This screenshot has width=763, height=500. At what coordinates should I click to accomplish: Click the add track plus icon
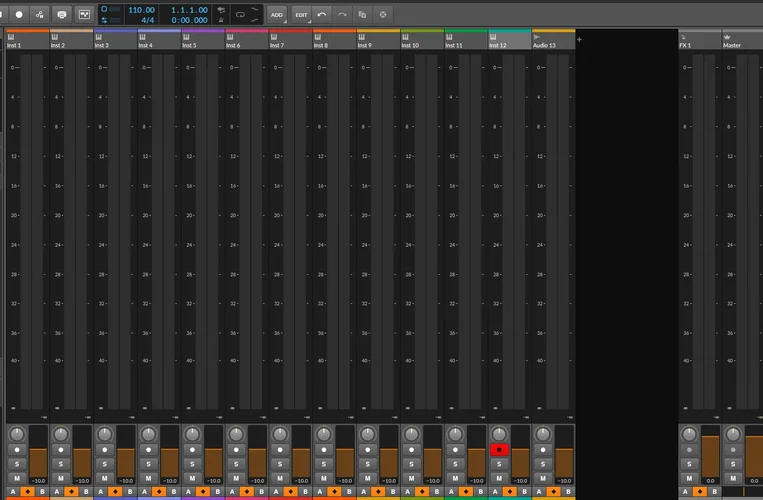(579, 39)
